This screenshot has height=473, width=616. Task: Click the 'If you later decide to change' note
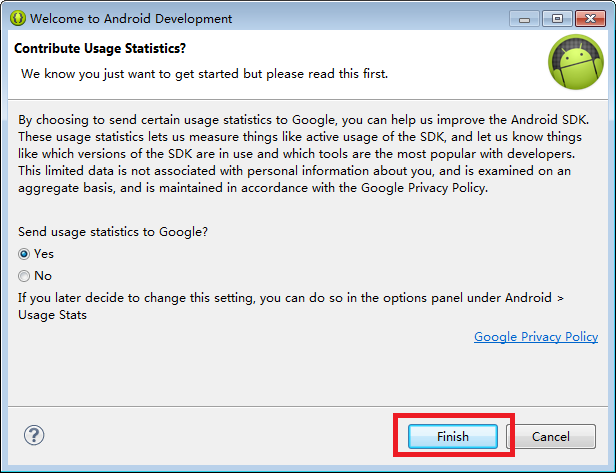pyautogui.click(x=291, y=306)
